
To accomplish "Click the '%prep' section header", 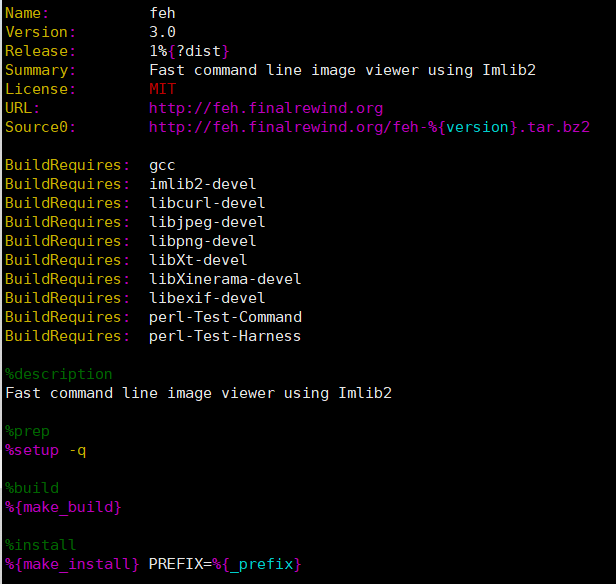I will [x=28, y=431].
